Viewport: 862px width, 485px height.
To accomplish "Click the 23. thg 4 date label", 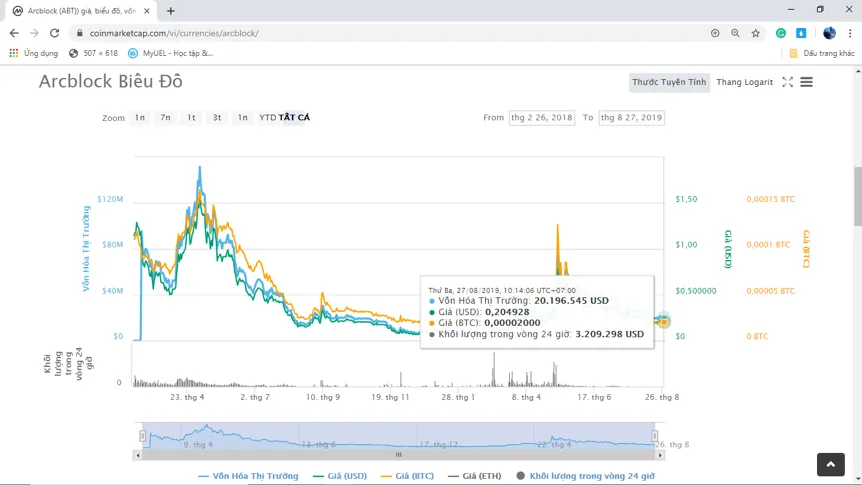I will [187, 397].
